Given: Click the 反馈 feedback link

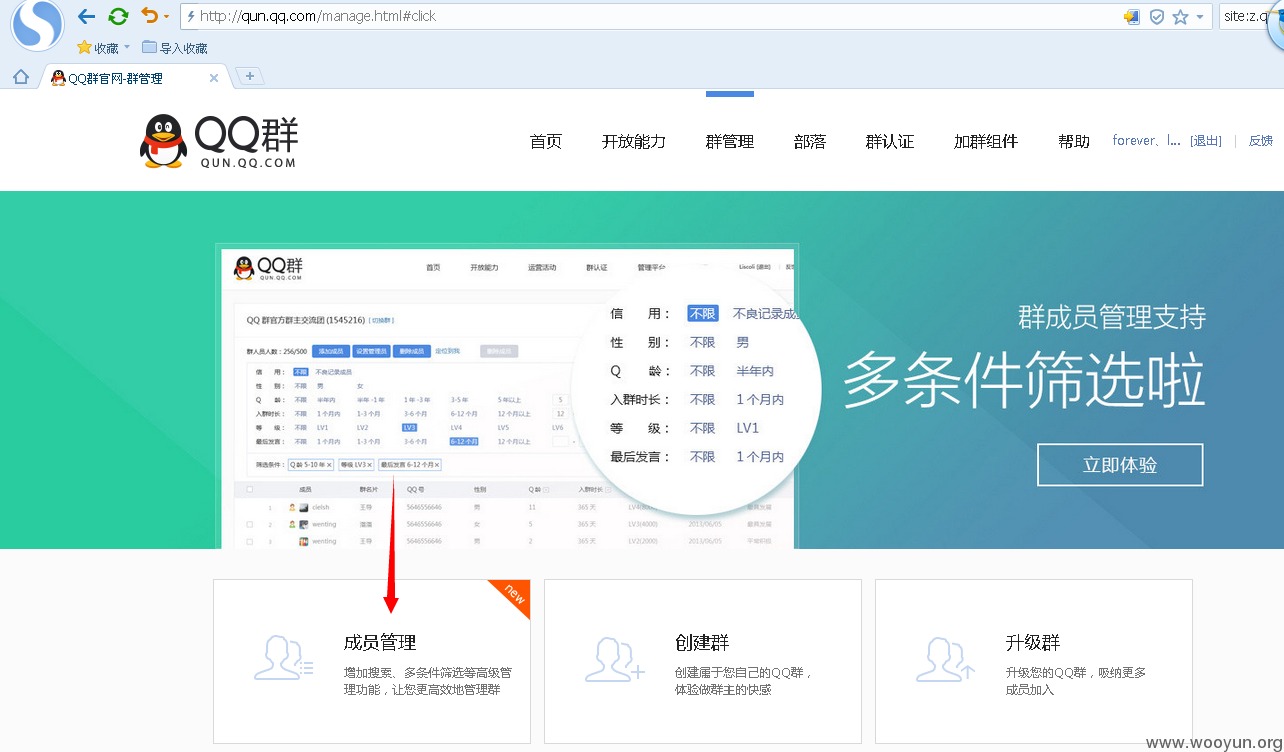Looking at the screenshot, I should 1261,141.
